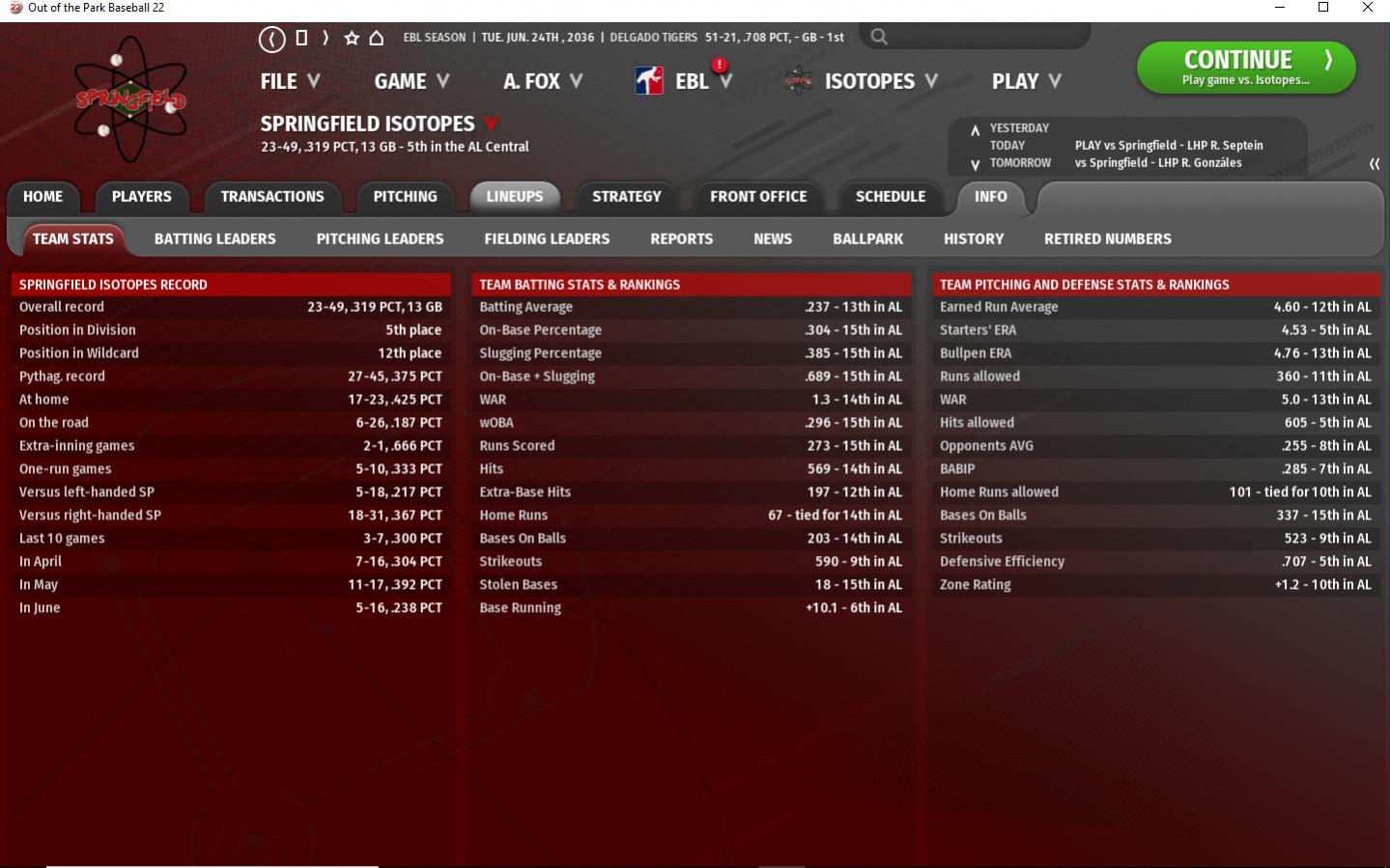Open the A. FOX manager menu

click(543, 81)
